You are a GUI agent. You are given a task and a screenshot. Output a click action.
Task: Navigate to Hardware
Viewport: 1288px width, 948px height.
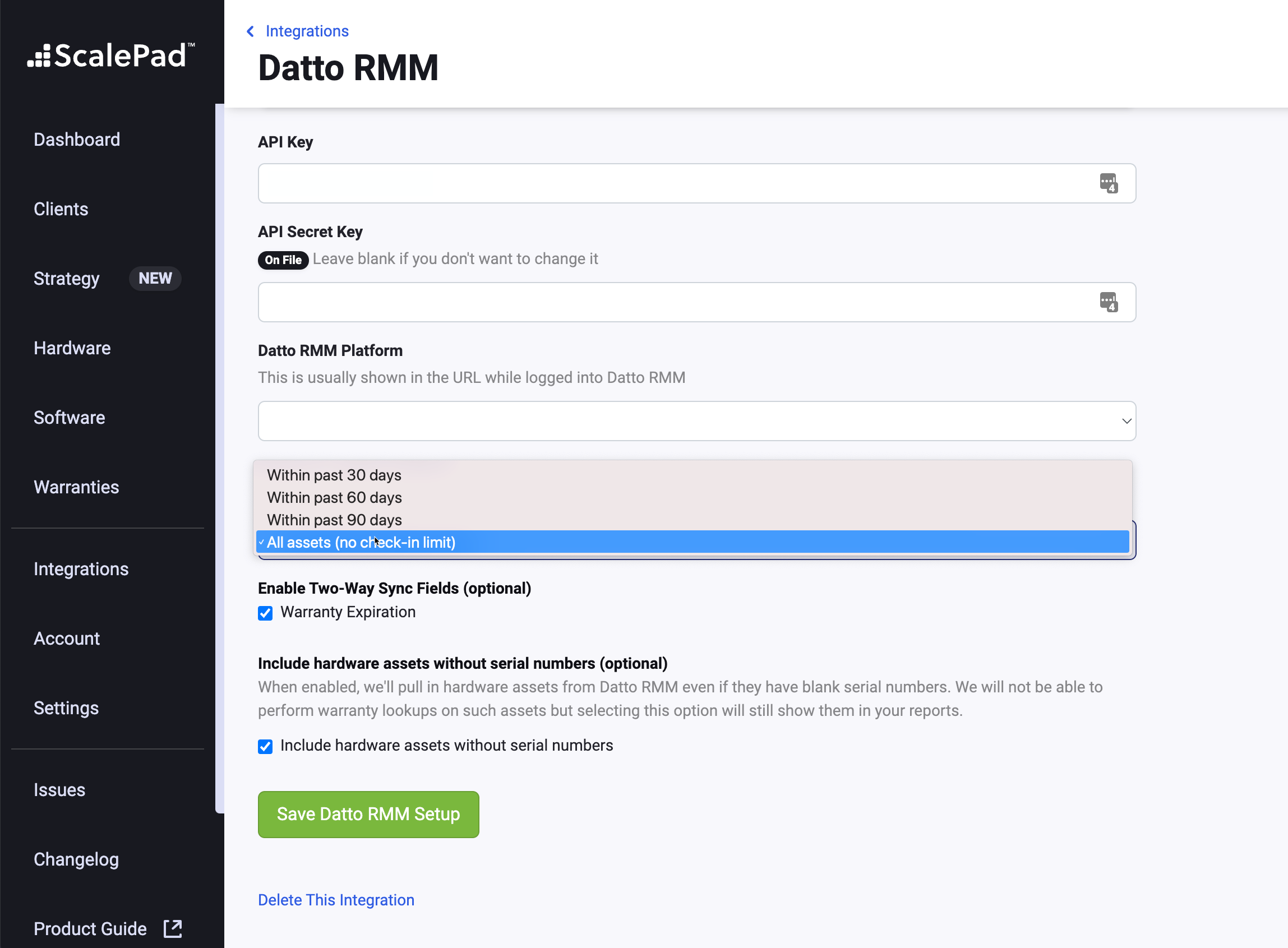pos(72,348)
